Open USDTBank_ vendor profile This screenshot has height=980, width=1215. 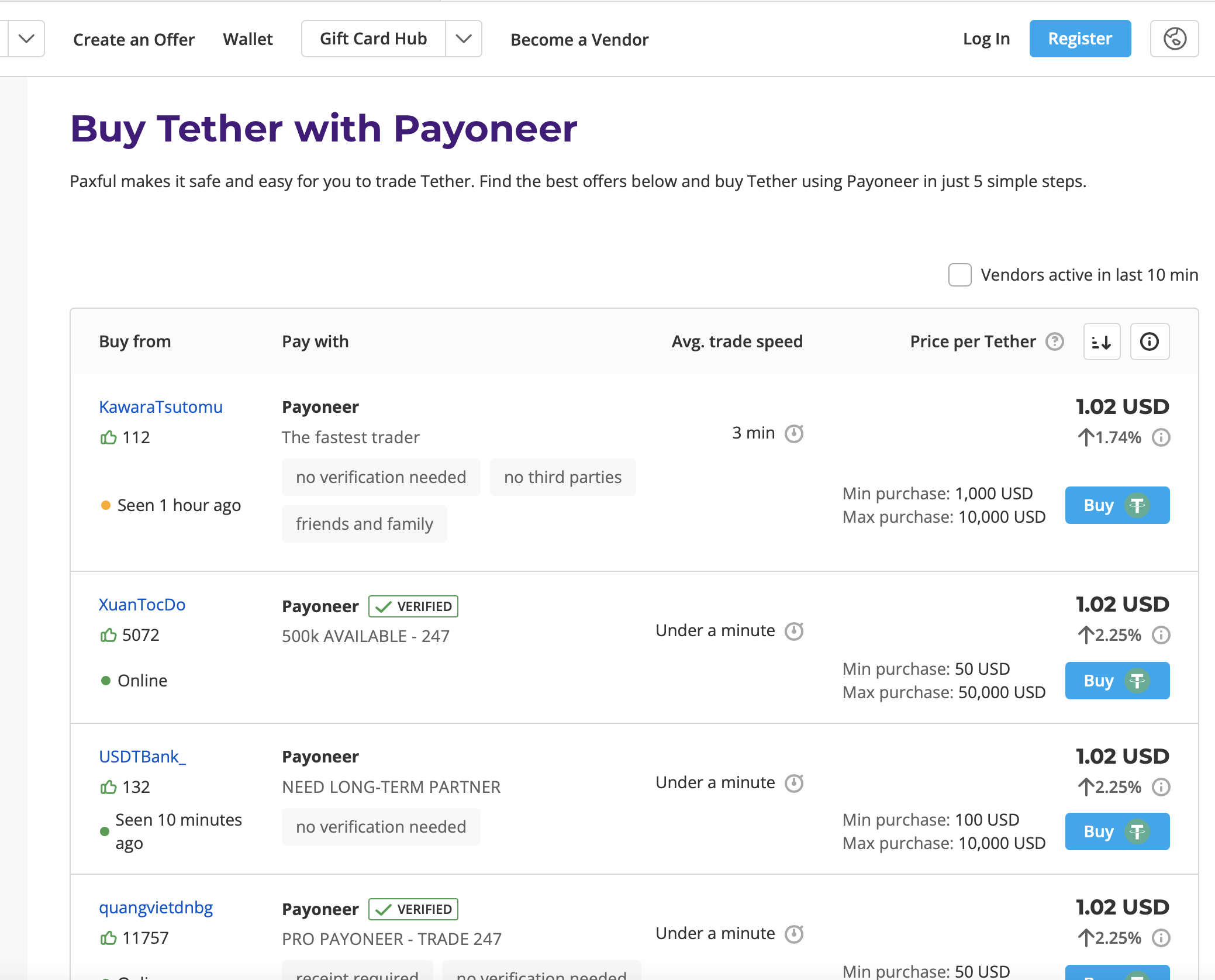coord(143,757)
